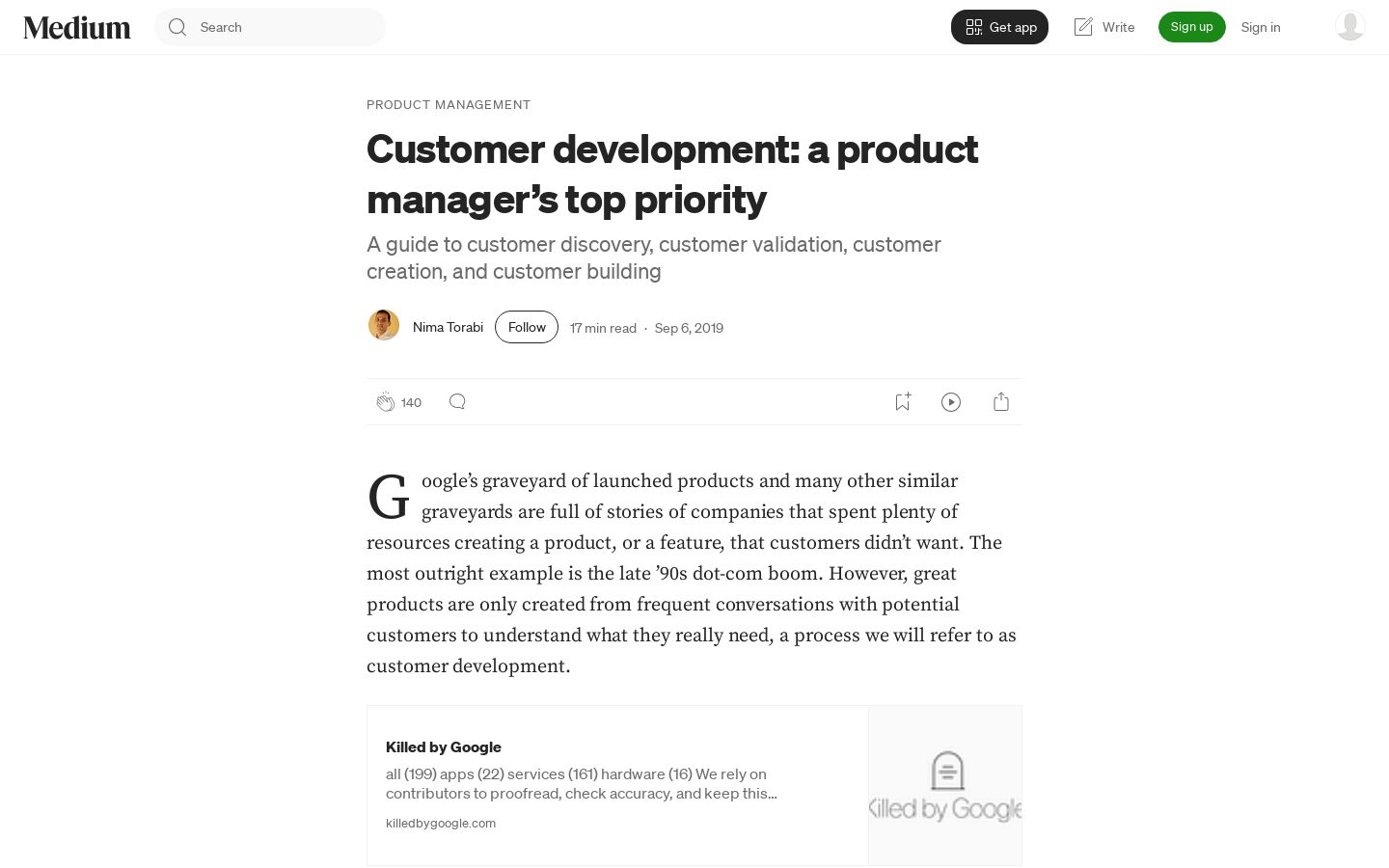View the 140 claps count
The image size is (1389, 868).
coord(411,402)
